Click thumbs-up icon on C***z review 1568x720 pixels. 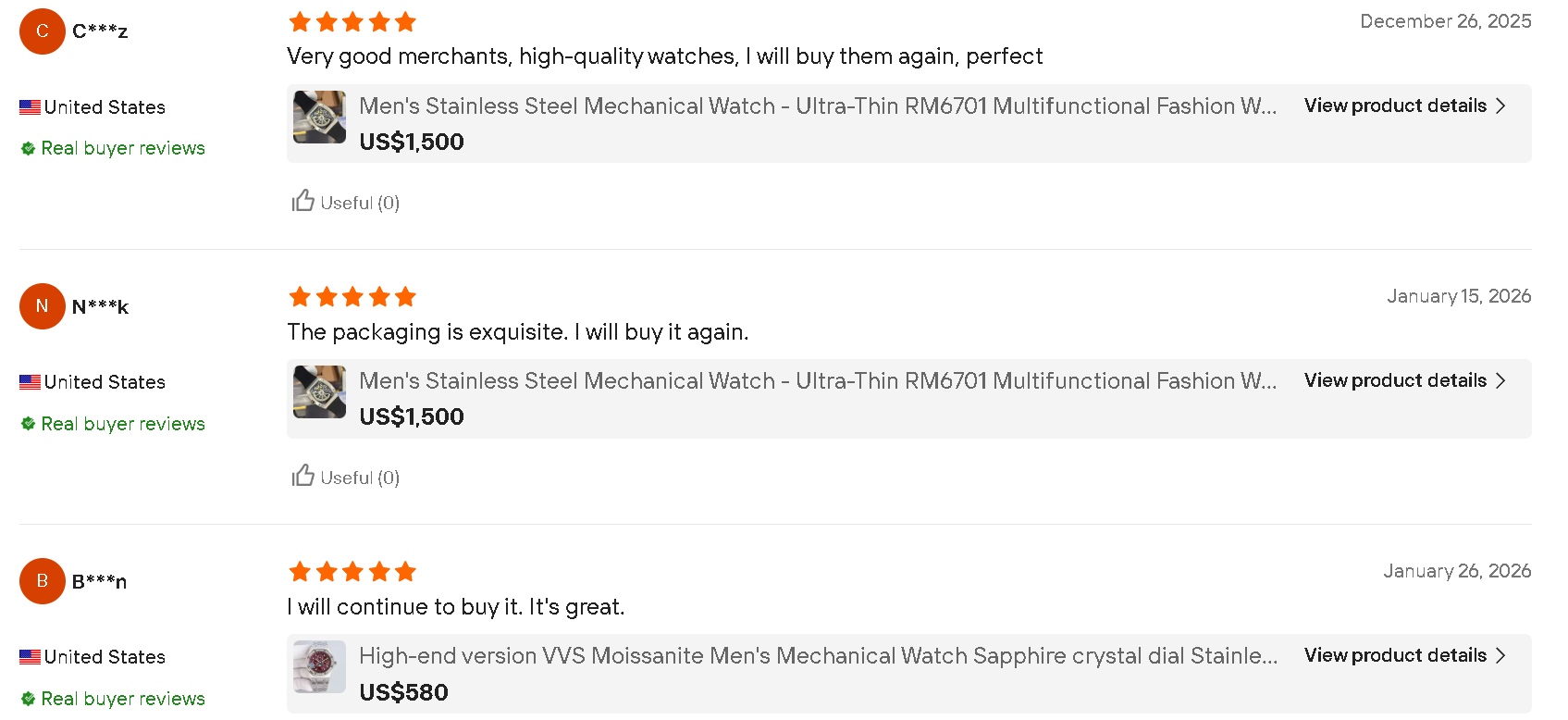[303, 201]
